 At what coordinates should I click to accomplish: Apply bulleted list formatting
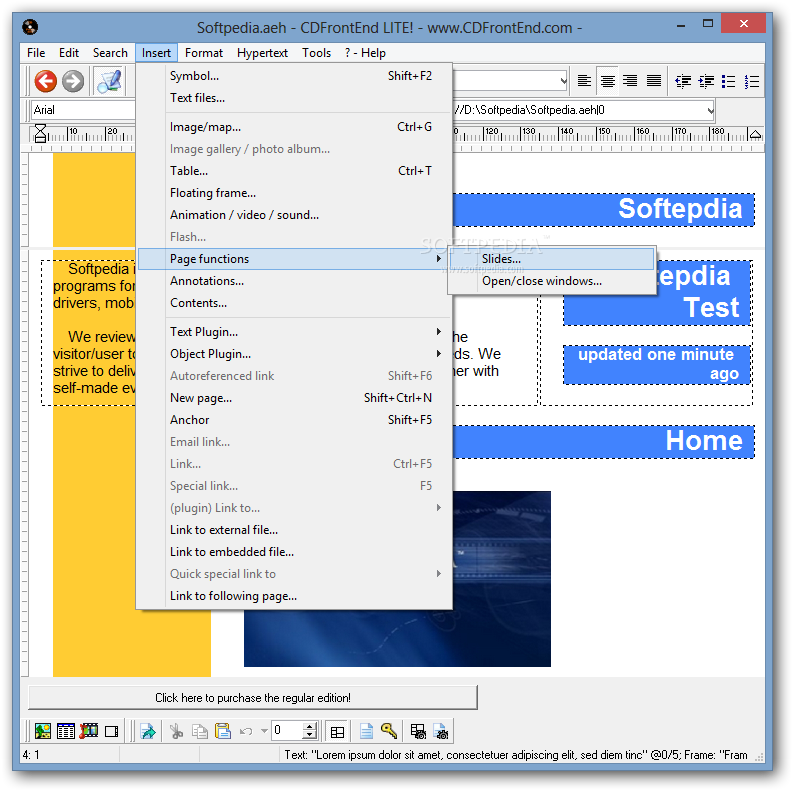(728, 81)
